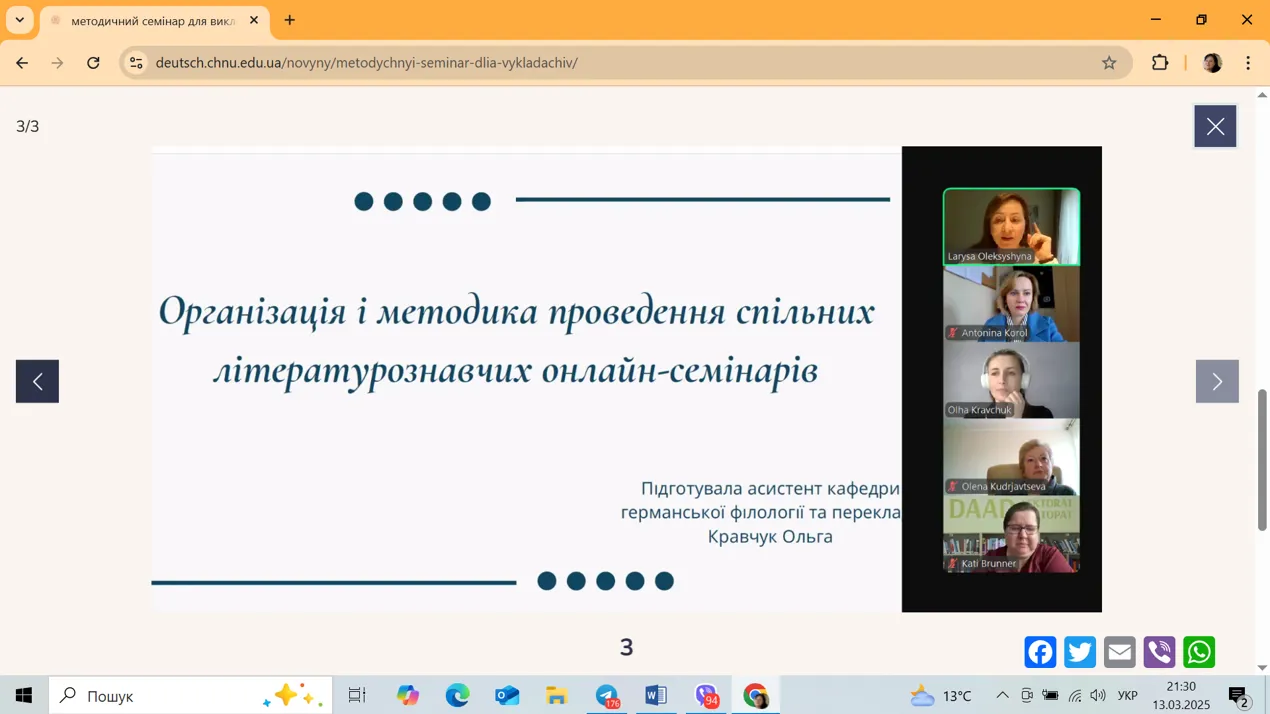Open Telegram from the taskbar
Image resolution: width=1270 pixels, height=714 pixels.
(607, 696)
